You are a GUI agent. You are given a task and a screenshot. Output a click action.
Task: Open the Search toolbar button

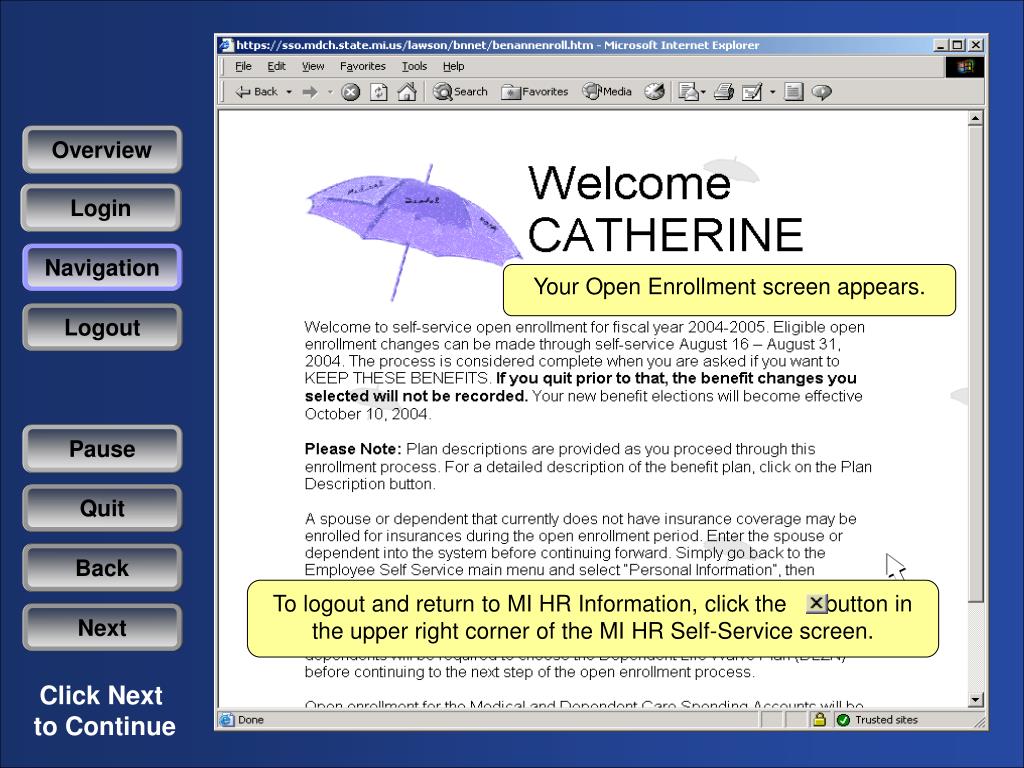pyautogui.click(x=461, y=92)
